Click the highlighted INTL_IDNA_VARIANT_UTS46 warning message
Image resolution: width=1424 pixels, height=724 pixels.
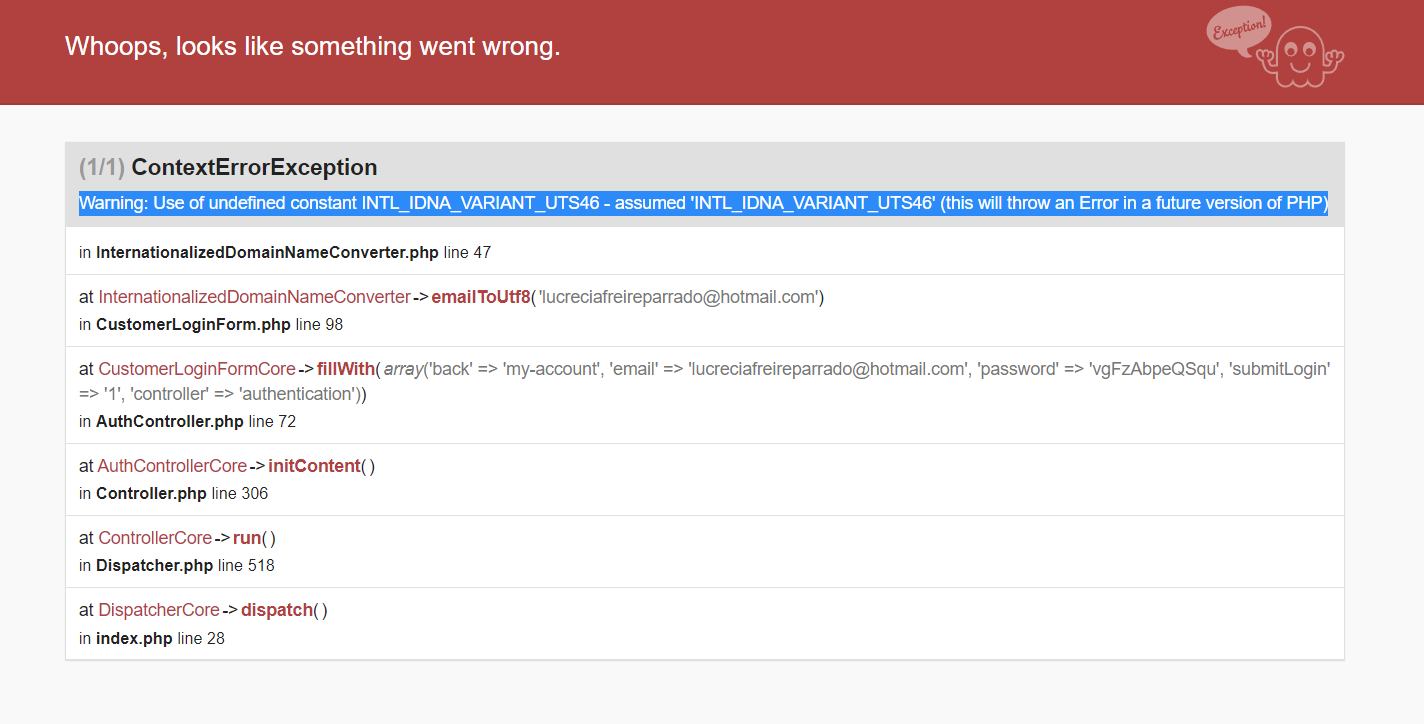(703, 203)
